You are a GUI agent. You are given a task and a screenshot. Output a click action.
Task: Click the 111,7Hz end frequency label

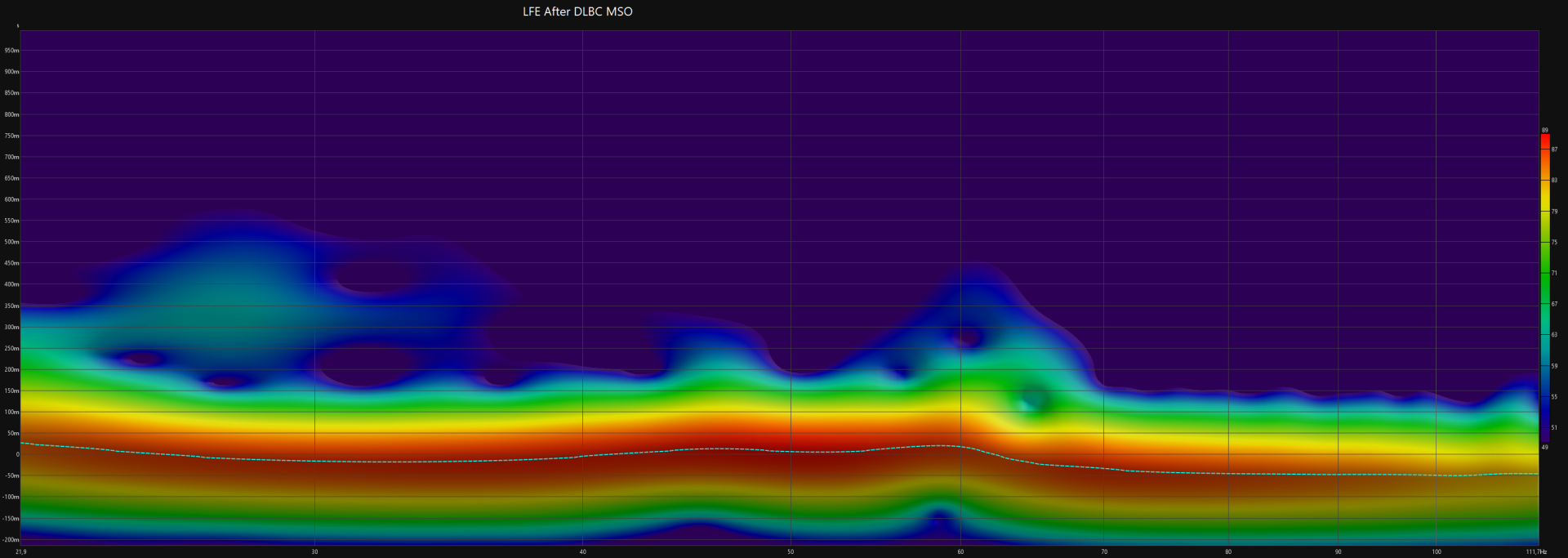click(1535, 552)
